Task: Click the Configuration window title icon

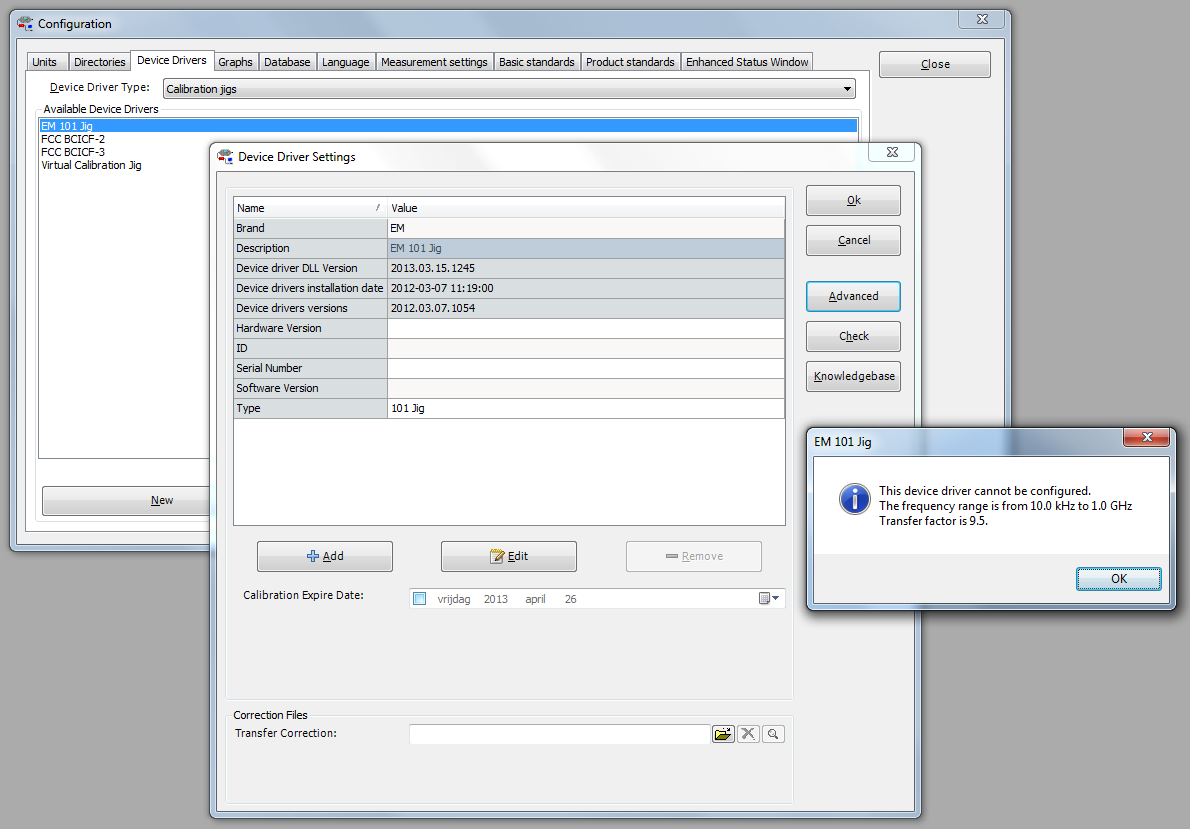Action: click(25, 23)
